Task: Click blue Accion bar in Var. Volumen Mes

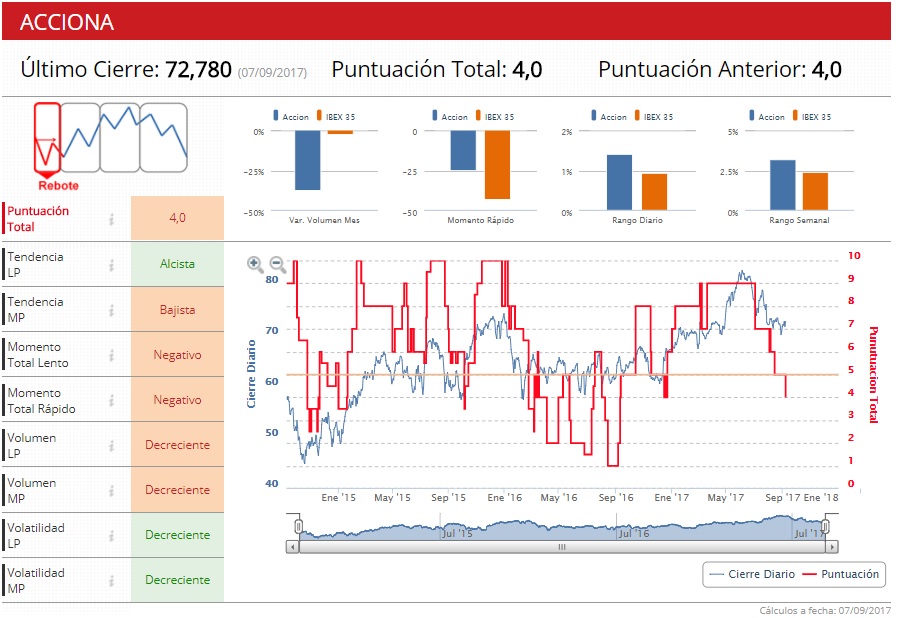Action: click(308, 160)
